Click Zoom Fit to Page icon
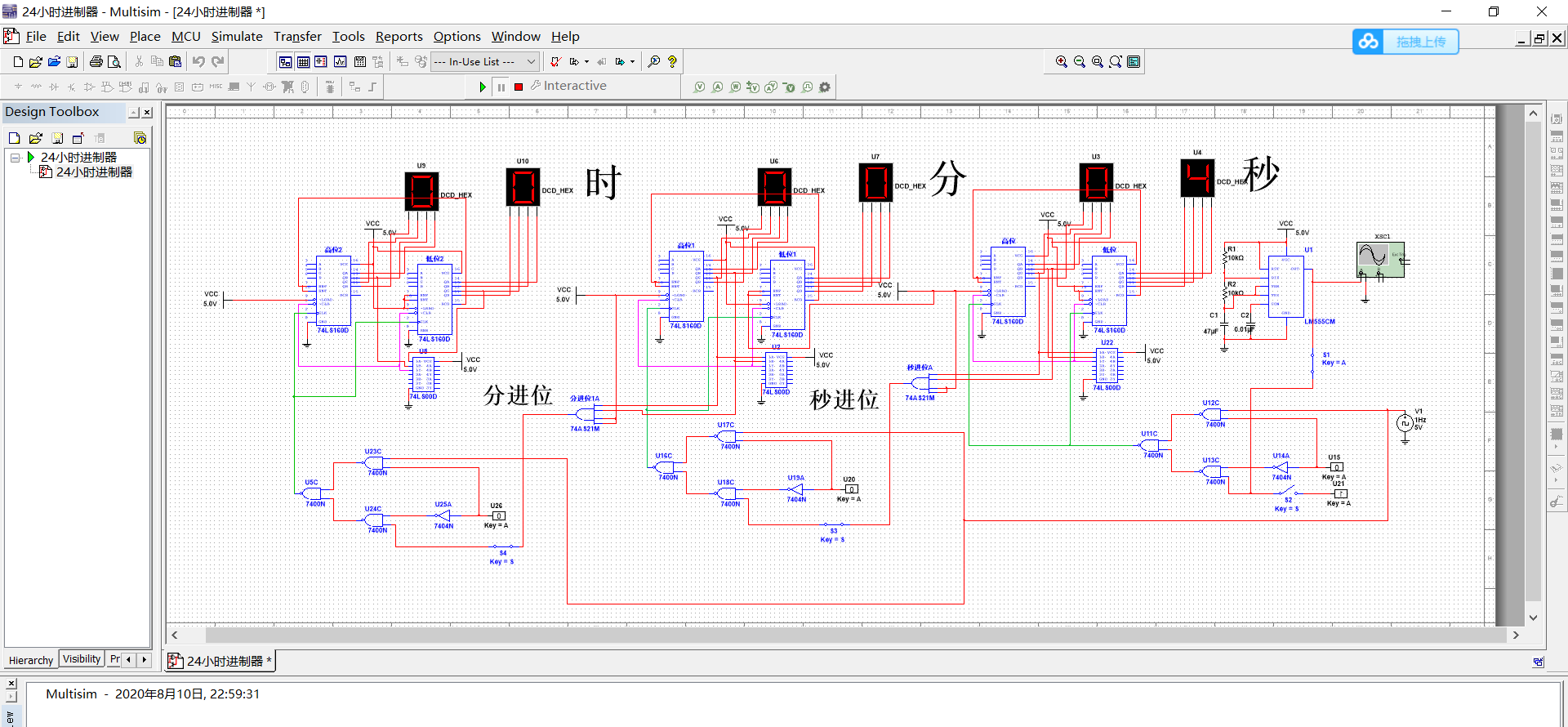Image resolution: width=1568 pixels, height=727 pixels. click(x=1116, y=61)
